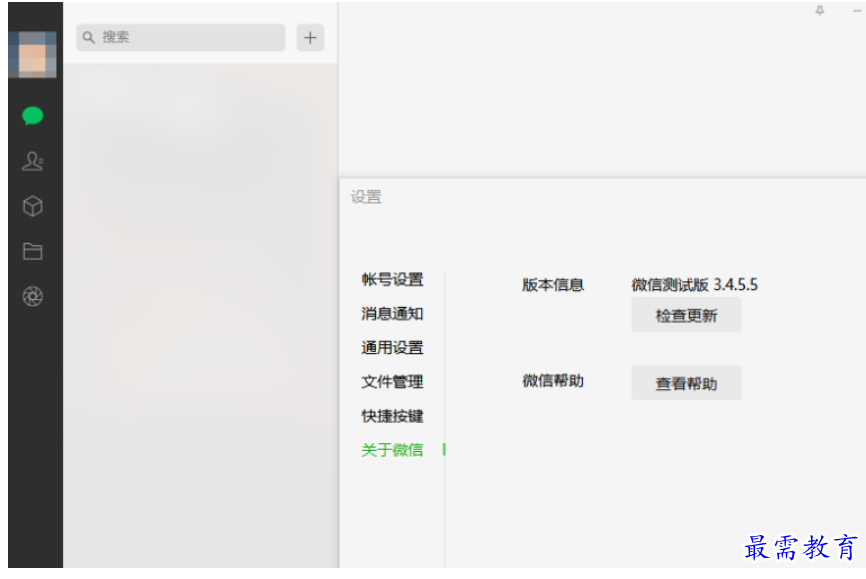
Task: Click the magnifier icon in search box
Action: (x=88, y=38)
